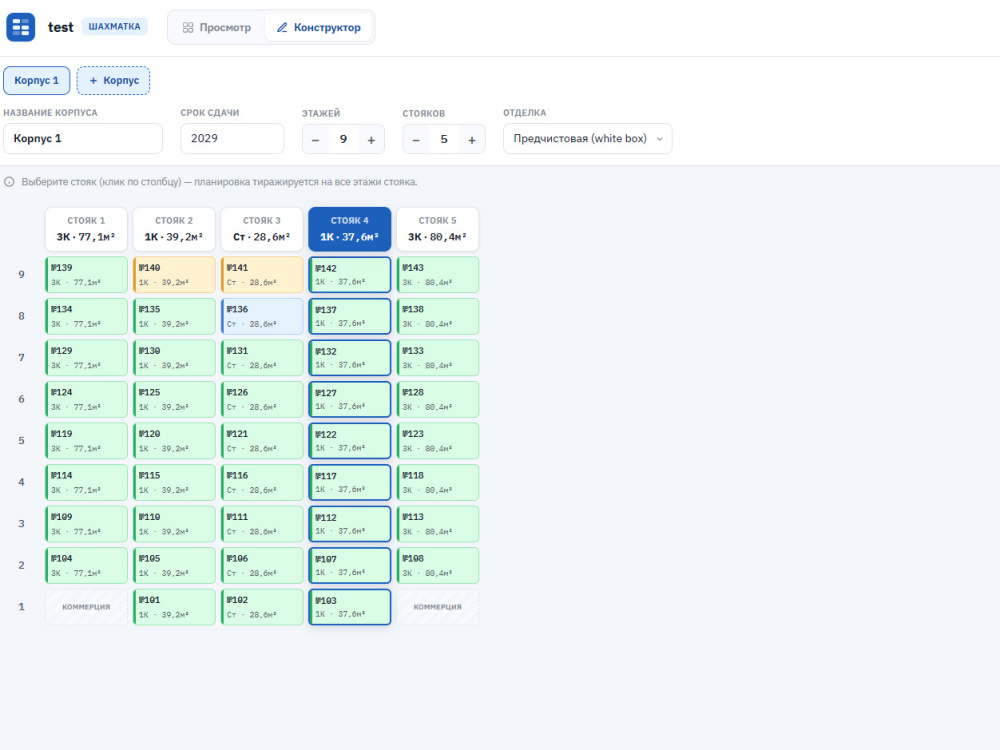Click the blue grid app logo
Image resolution: width=1000 pixels, height=750 pixels.
coord(20,27)
